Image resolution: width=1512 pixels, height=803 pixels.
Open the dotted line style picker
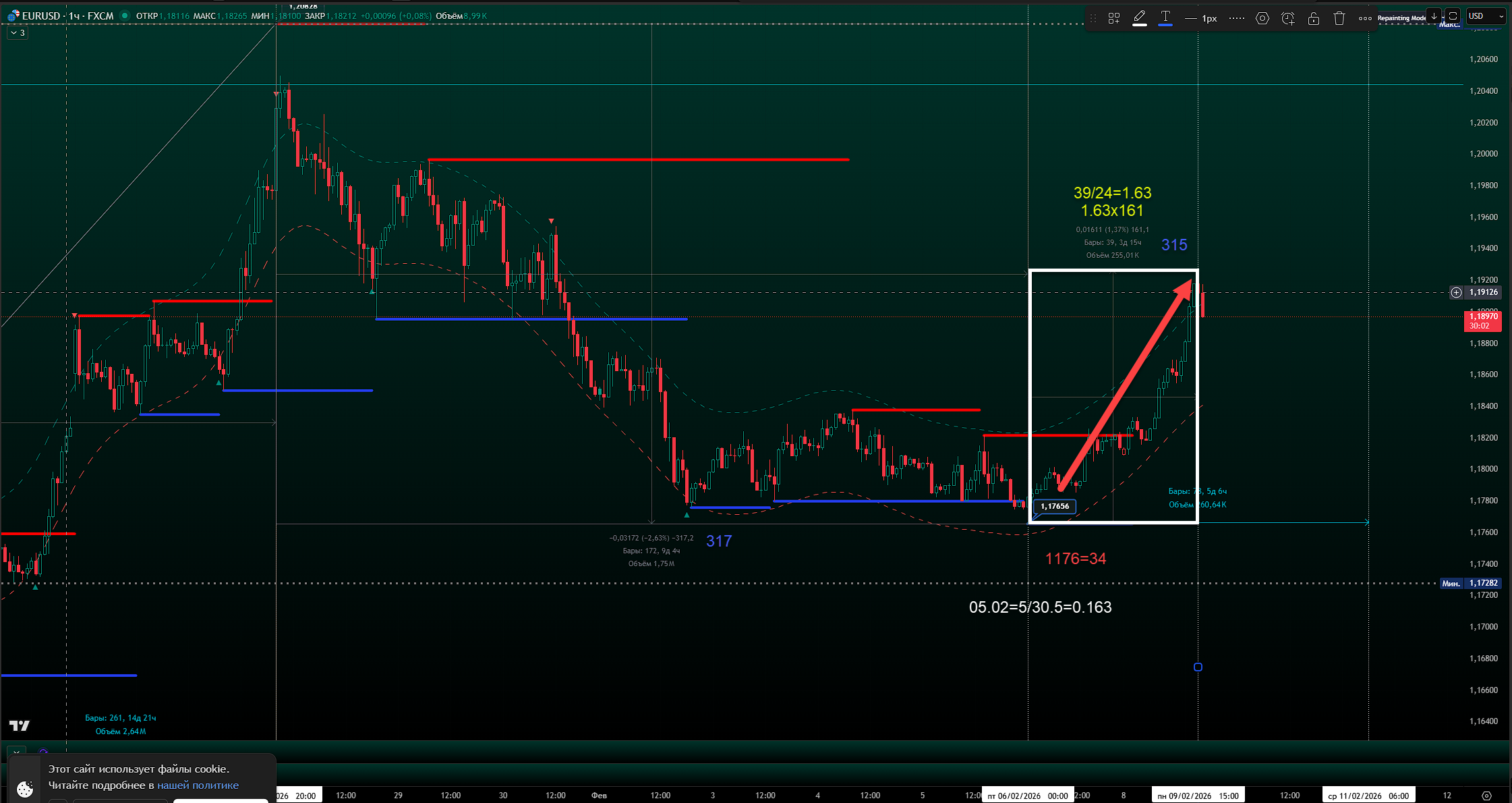[1237, 18]
